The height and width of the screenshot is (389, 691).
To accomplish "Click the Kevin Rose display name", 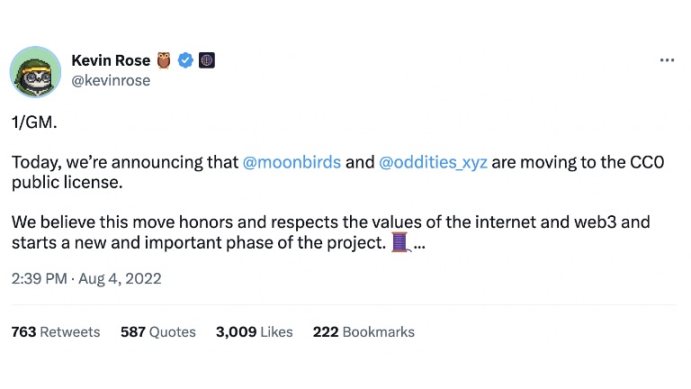I will tap(111, 60).
